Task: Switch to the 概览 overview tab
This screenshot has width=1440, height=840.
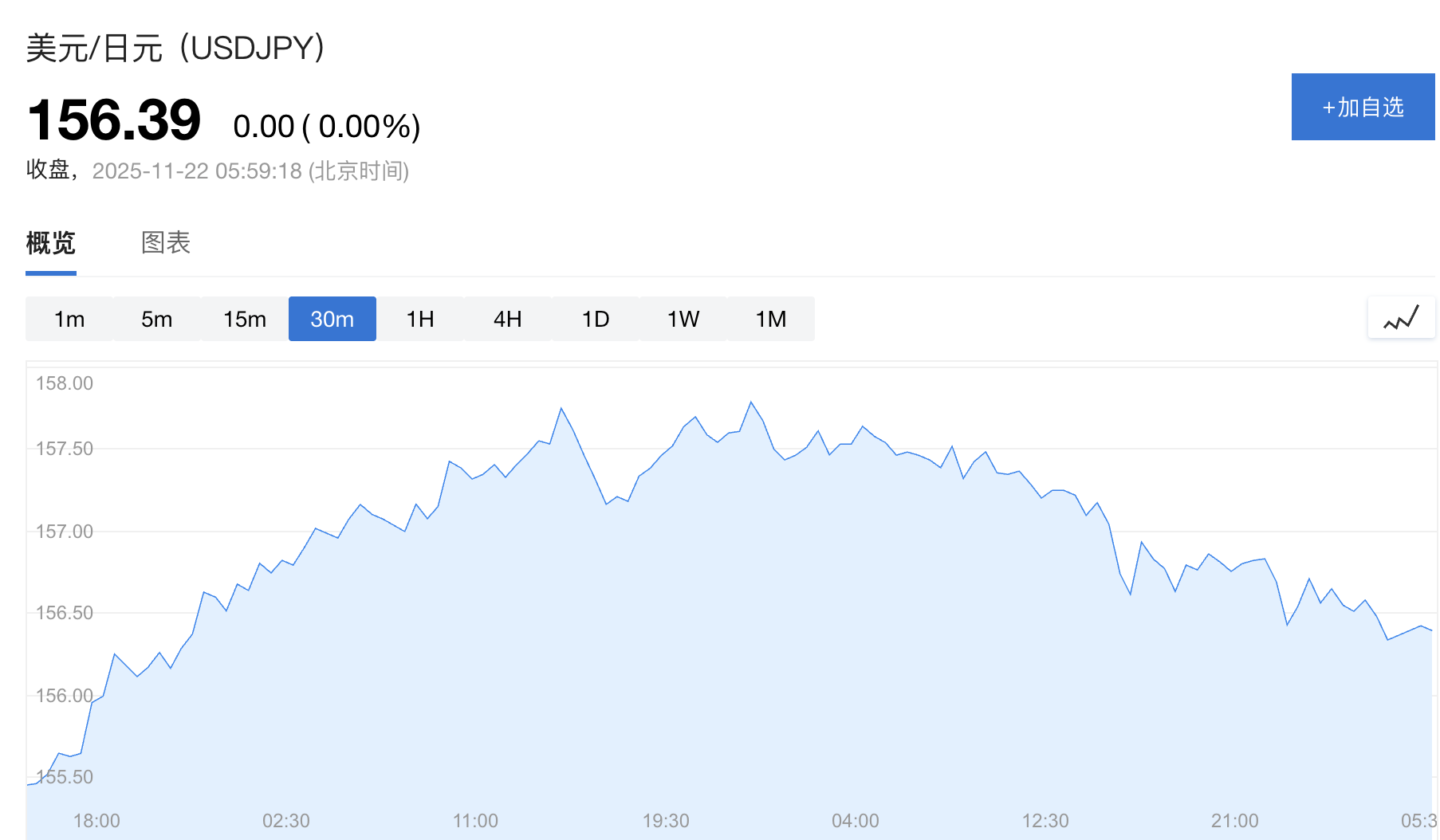Action: (x=50, y=243)
